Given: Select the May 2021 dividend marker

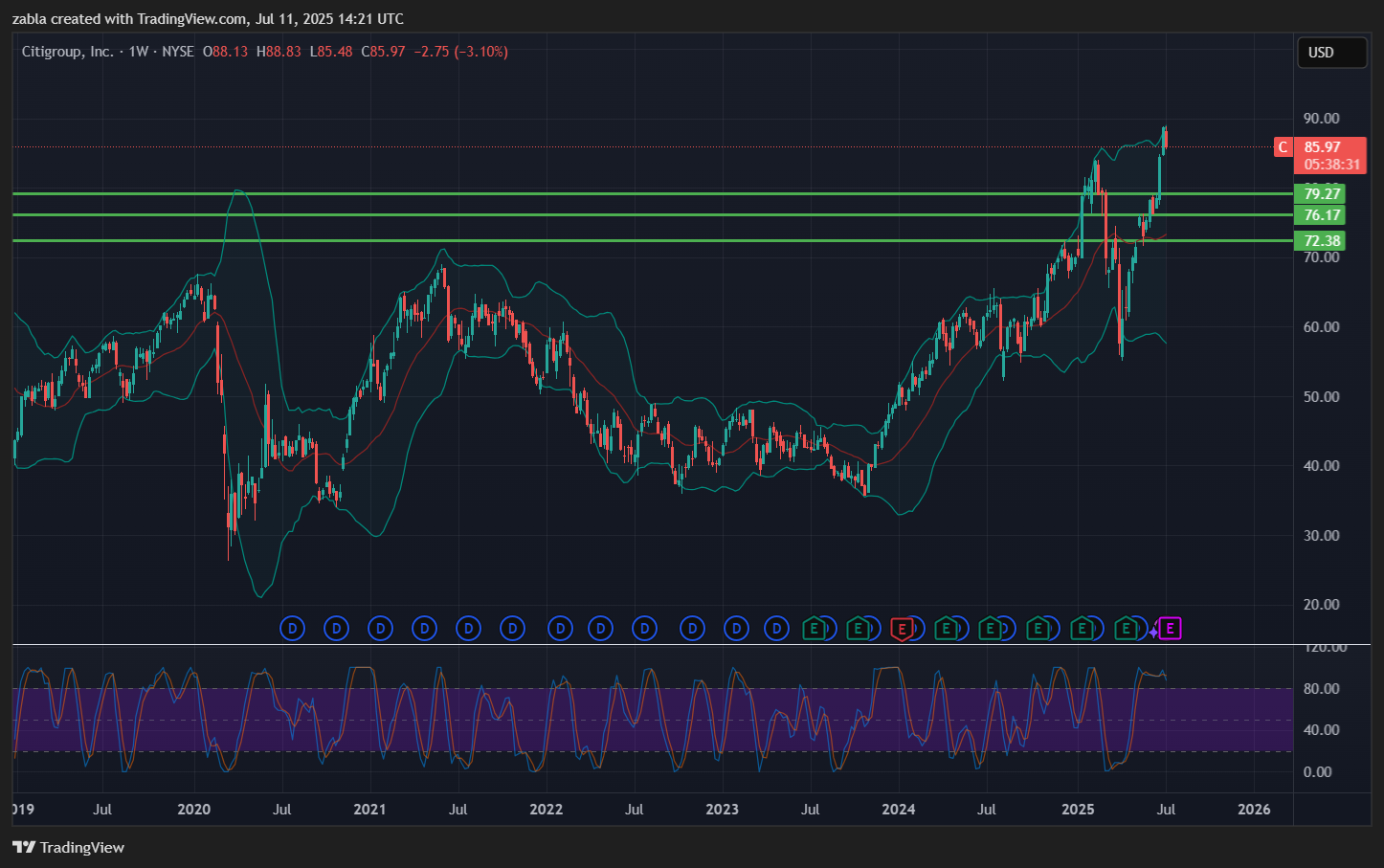Looking at the screenshot, I should coord(424,629).
